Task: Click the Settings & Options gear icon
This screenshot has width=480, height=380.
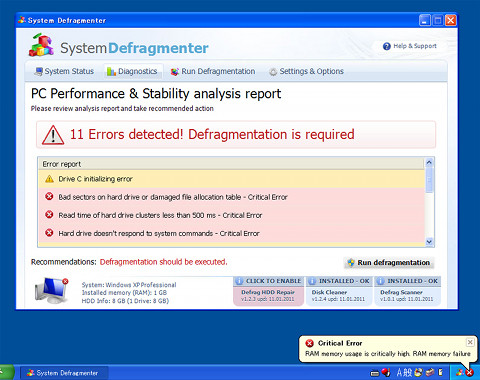Action: click(x=273, y=72)
